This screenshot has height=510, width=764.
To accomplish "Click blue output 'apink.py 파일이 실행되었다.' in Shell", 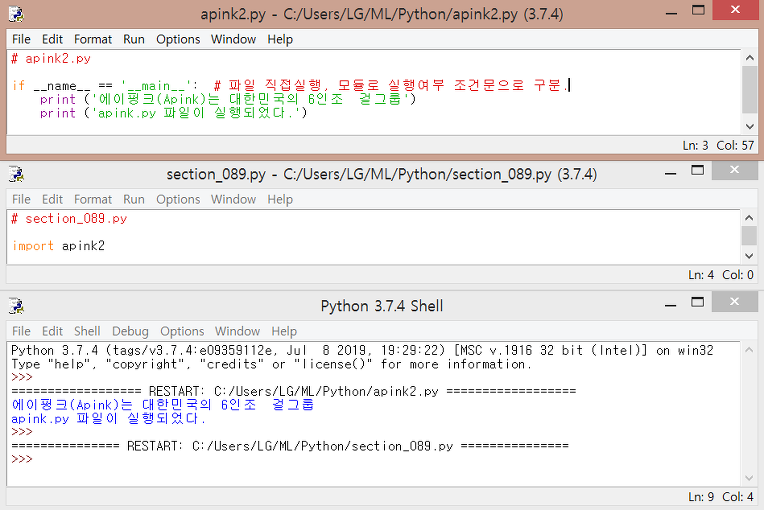I will tap(109, 418).
